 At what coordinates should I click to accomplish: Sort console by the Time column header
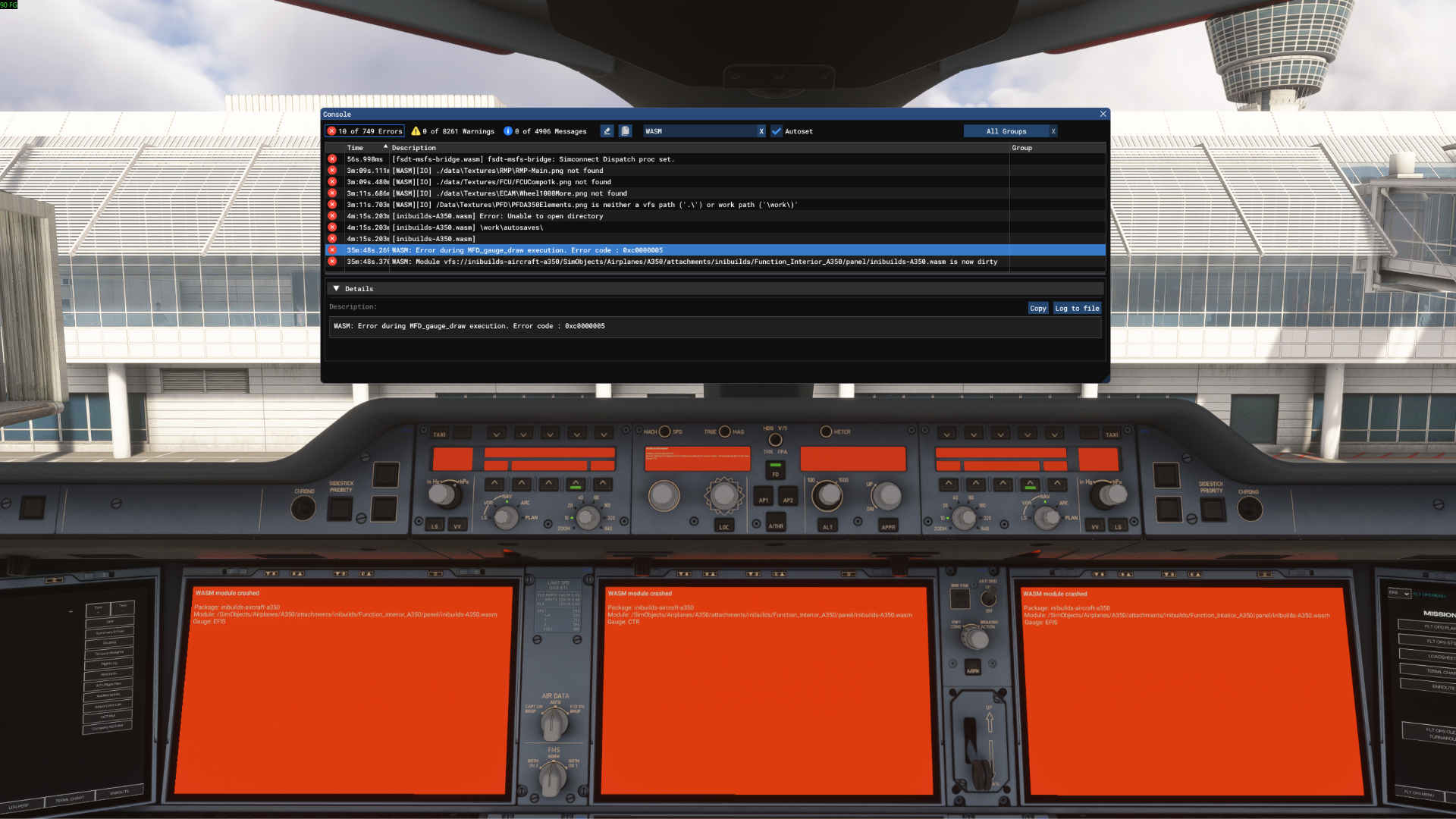point(355,148)
